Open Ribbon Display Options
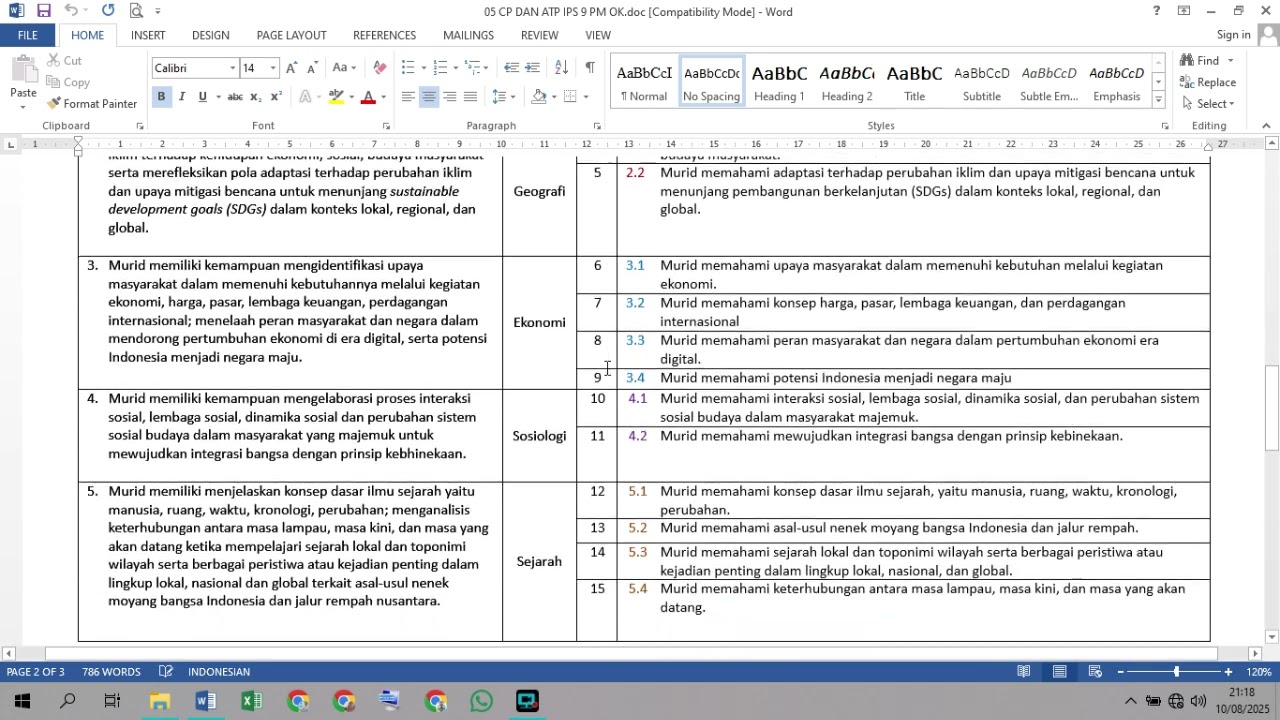Viewport: 1280px width, 720px height. [1184, 11]
